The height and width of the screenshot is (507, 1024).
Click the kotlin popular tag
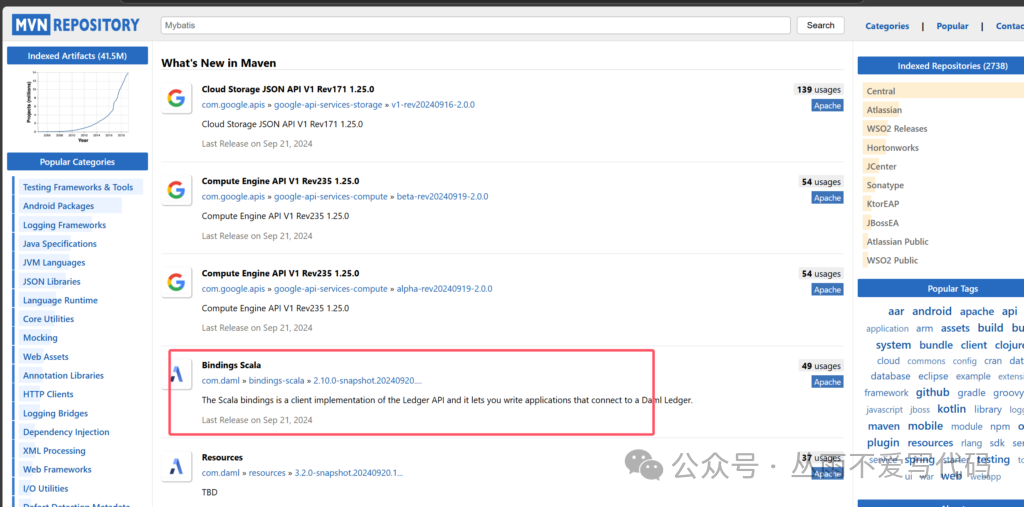click(952, 409)
